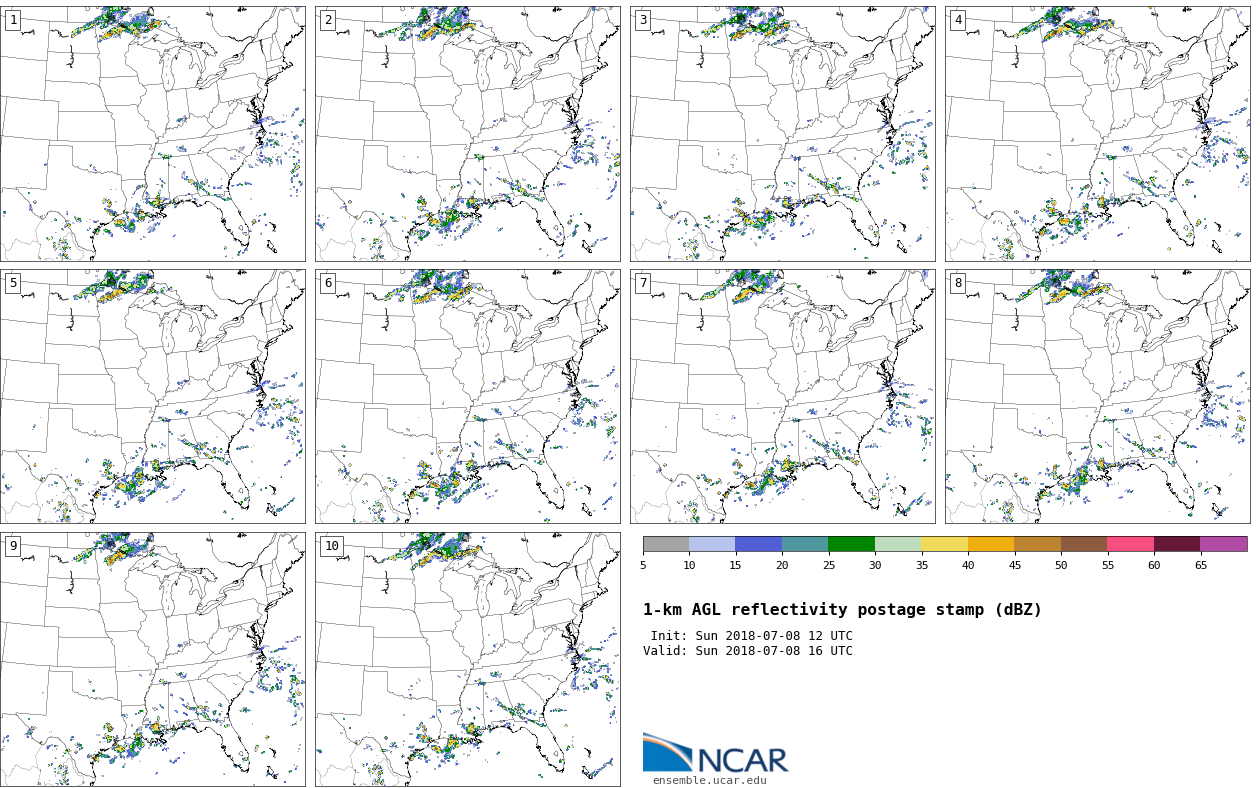The height and width of the screenshot is (788, 1260).
Task: Pick the dark green 25-30 dBZ swatch
Action: click(851, 544)
